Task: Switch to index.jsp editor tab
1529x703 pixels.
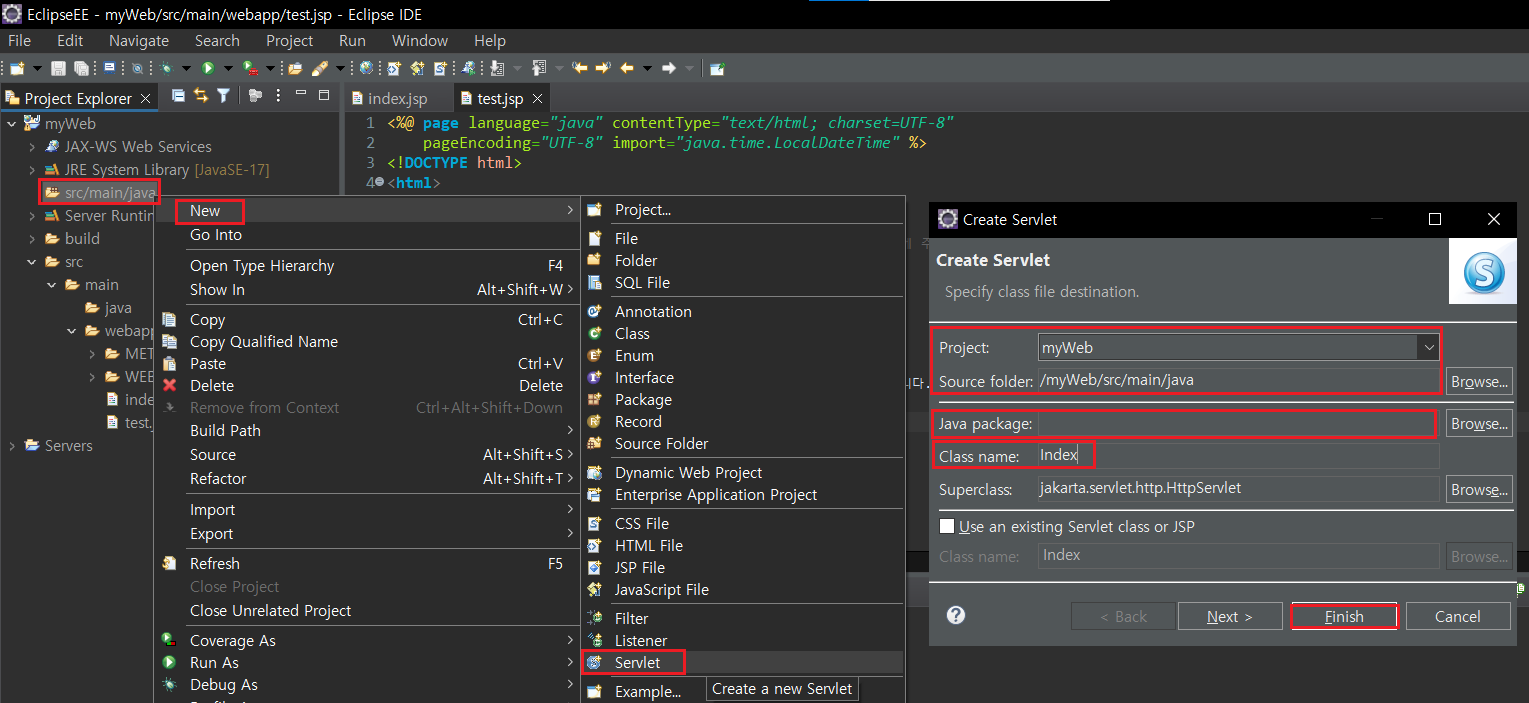Action: point(398,99)
